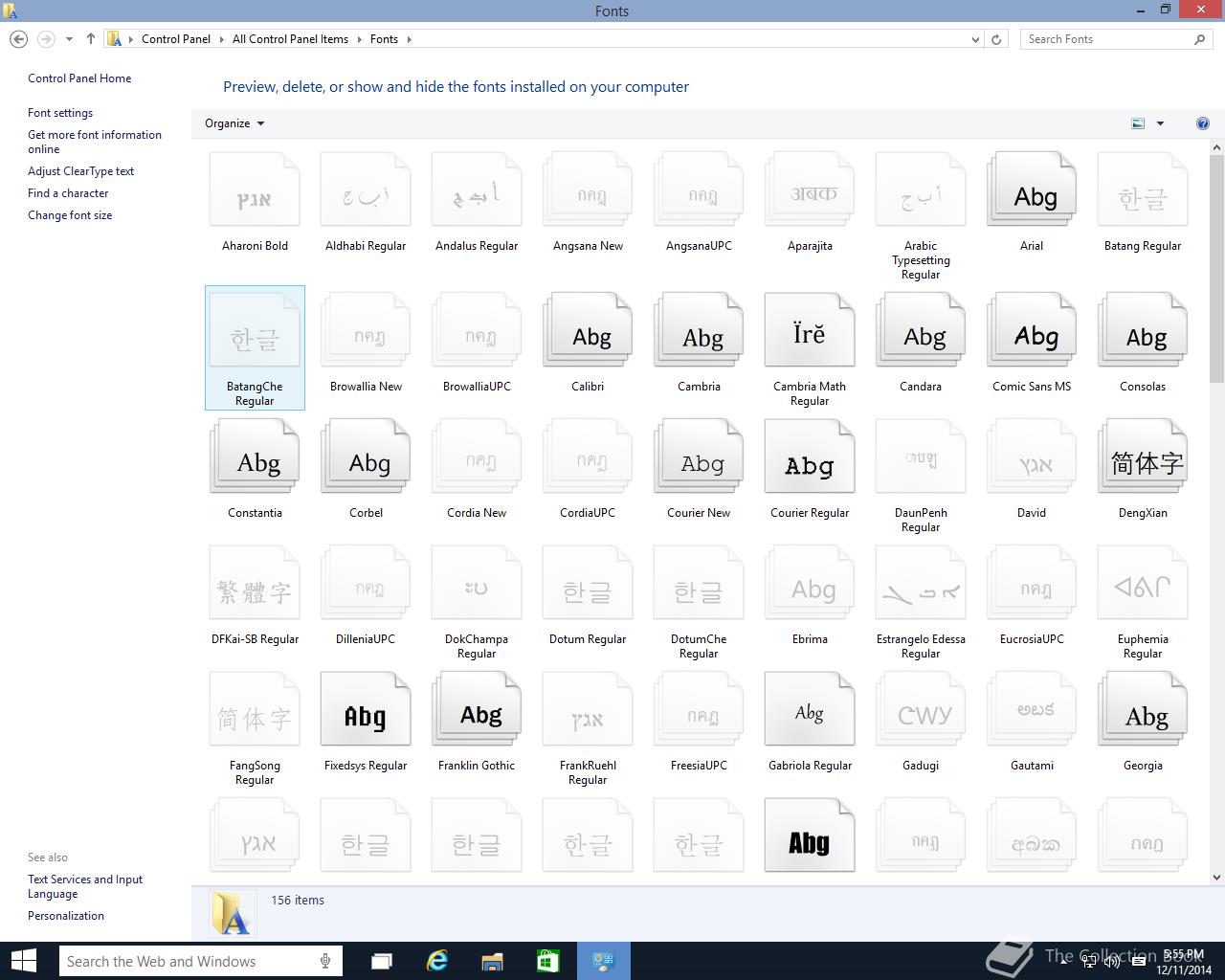Click Control Panel in breadcrumb
1225x980 pixels.
176,39
